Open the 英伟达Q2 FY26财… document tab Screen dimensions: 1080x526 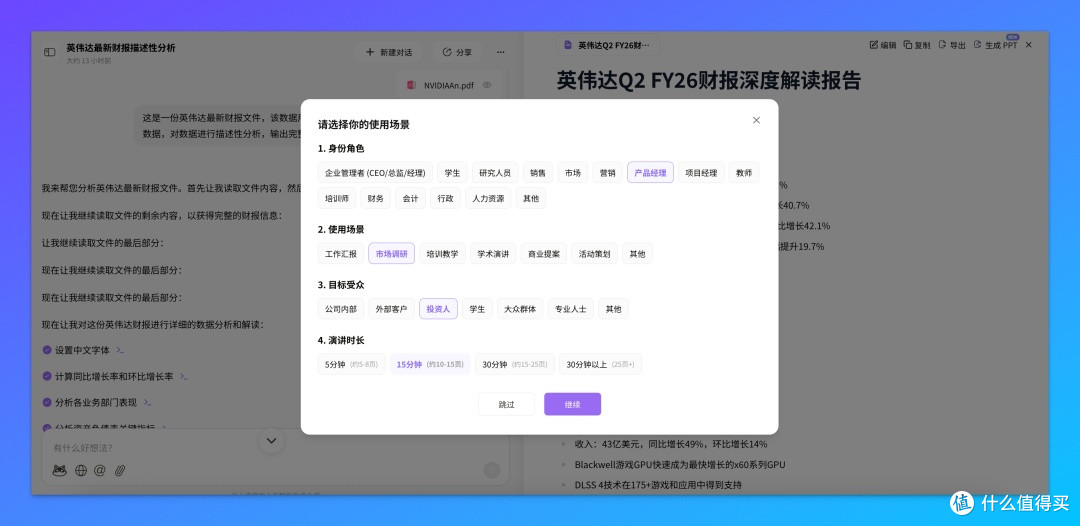[607, 45]
